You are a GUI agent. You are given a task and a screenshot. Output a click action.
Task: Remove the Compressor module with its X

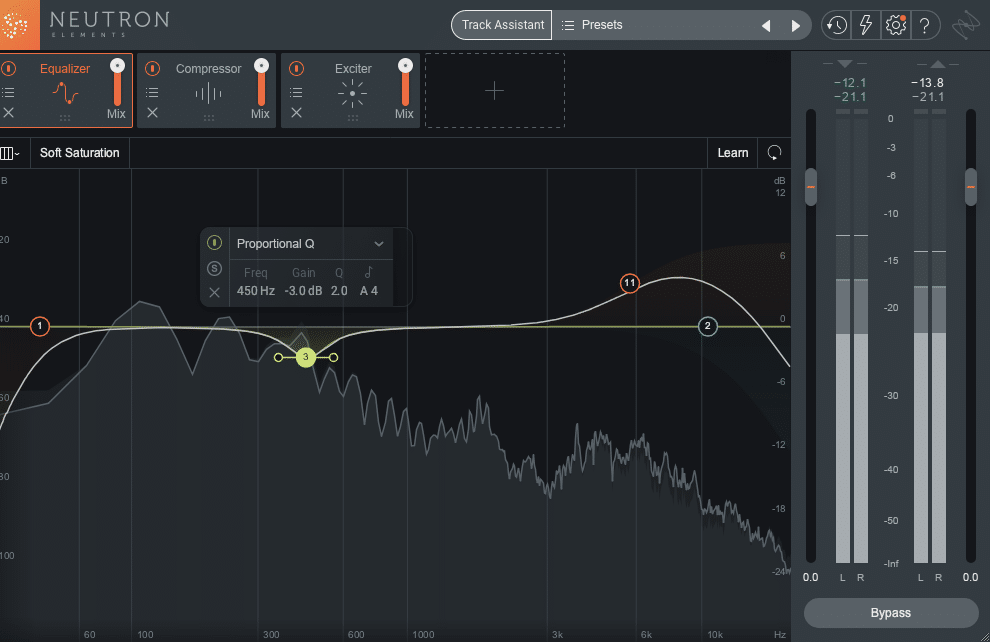click(x=152, y=113)
